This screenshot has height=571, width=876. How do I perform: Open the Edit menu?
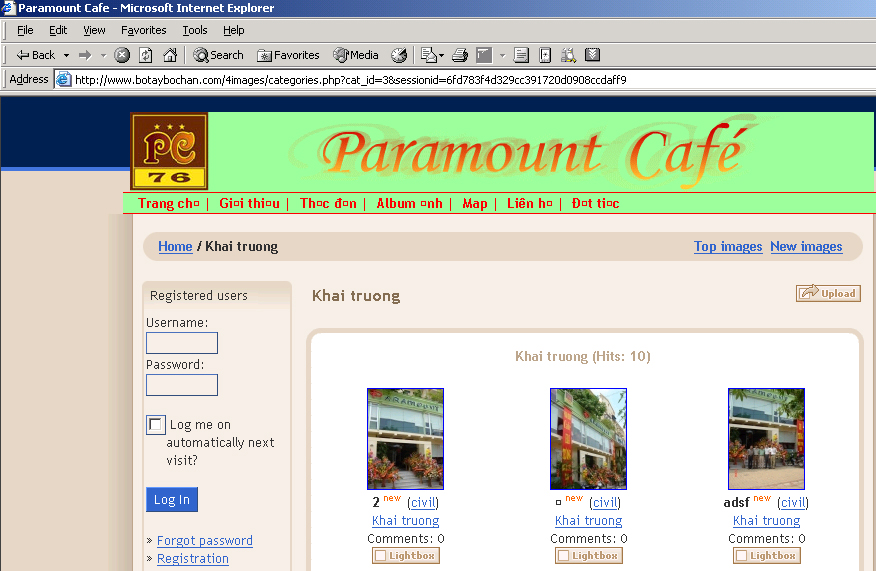coord(58,30)
